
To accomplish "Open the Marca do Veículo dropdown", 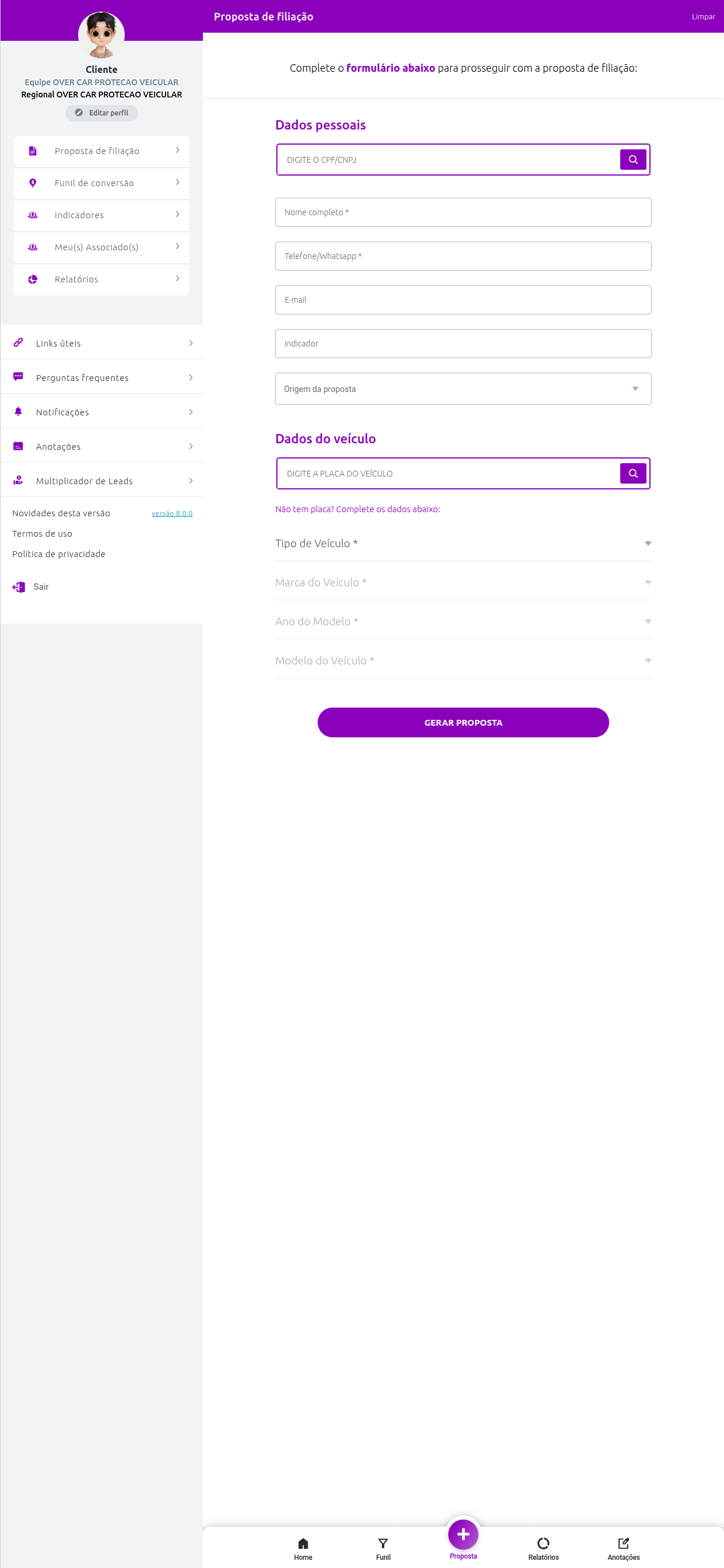I will pyautogui.click(x=463, y=582).
